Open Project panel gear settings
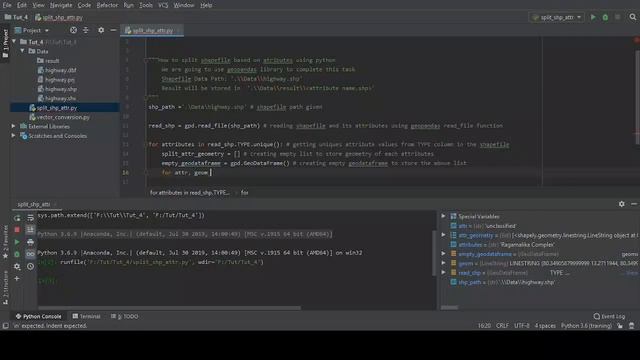The height and width of the screenshot is (360, 640). tap(101, 30)
